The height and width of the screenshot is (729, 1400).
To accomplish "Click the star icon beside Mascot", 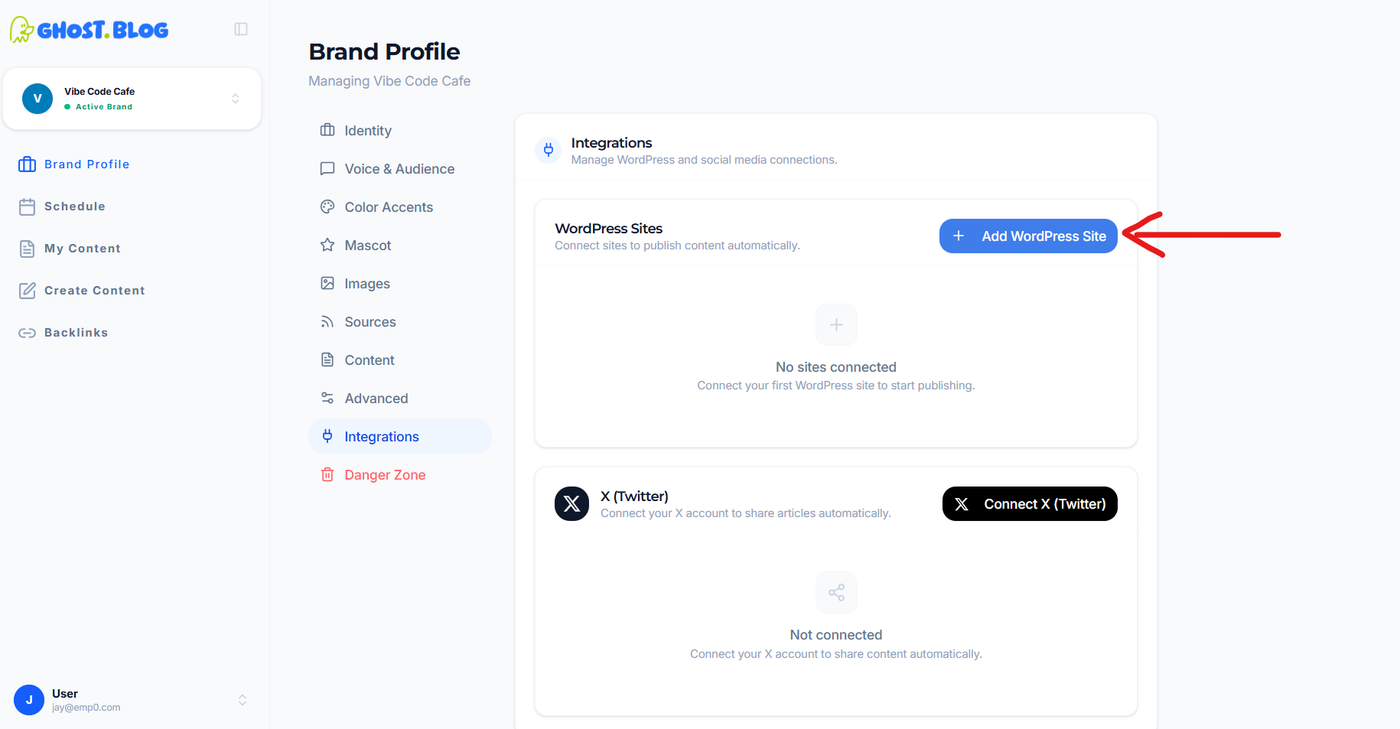I will coord(327,245).
